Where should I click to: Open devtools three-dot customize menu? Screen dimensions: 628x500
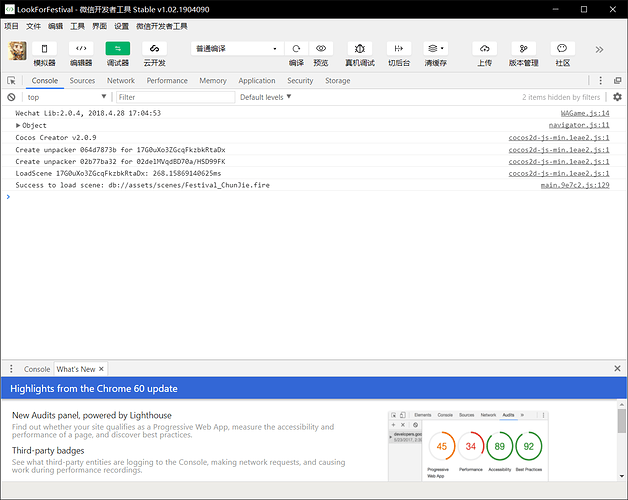600,81
